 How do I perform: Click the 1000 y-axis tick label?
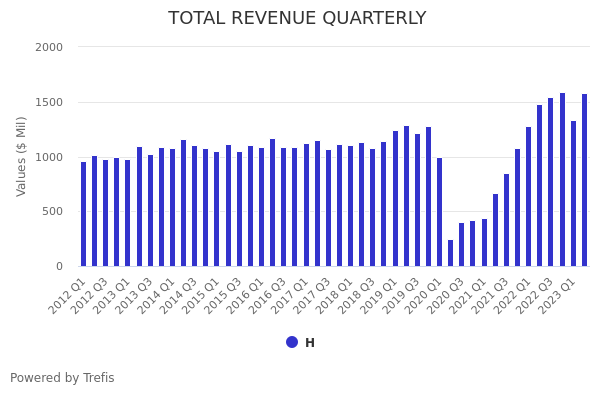pyautogui.click(x=49, y=157)
